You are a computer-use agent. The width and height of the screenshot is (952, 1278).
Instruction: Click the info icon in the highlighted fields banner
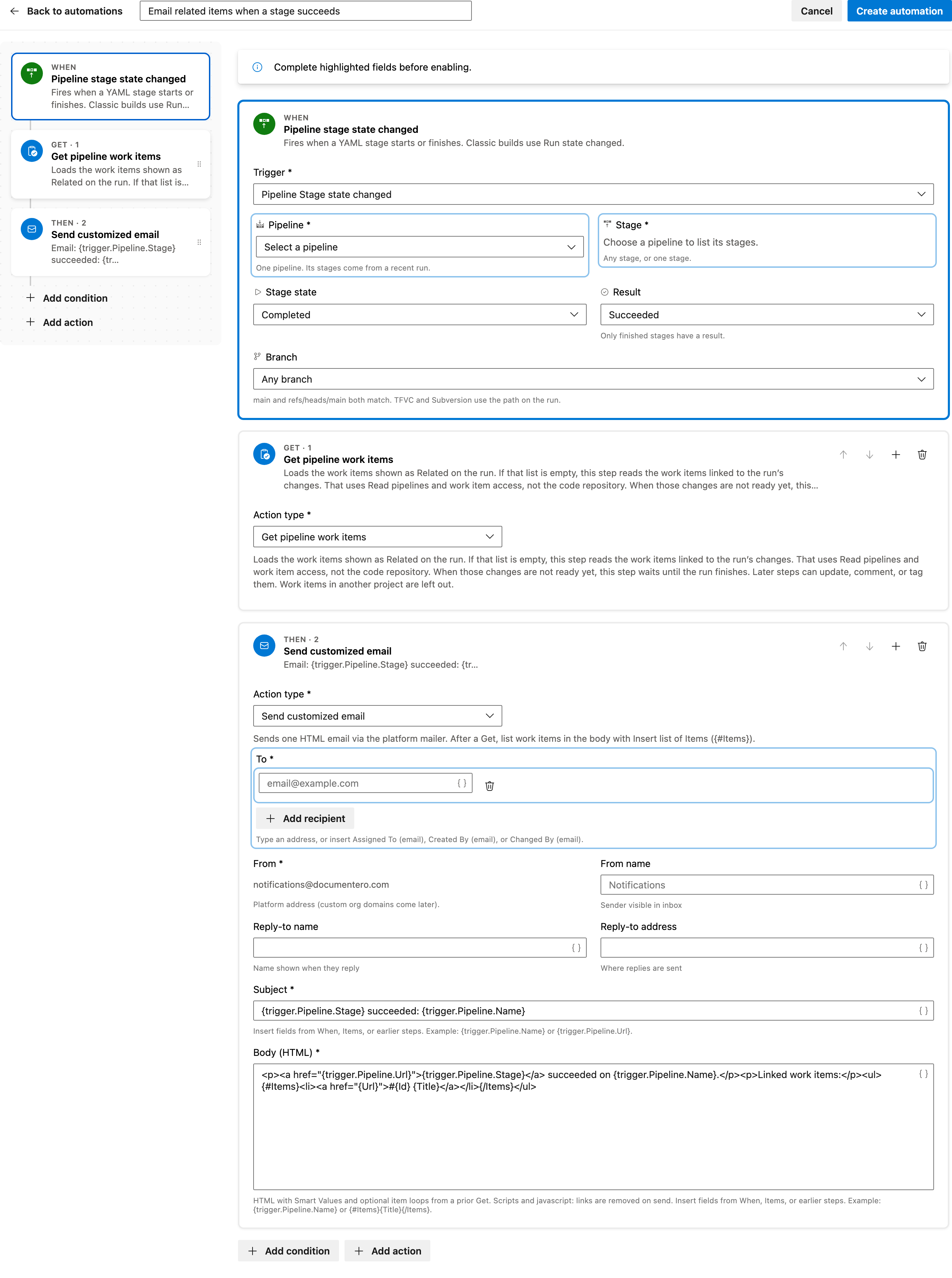(258, 67)
